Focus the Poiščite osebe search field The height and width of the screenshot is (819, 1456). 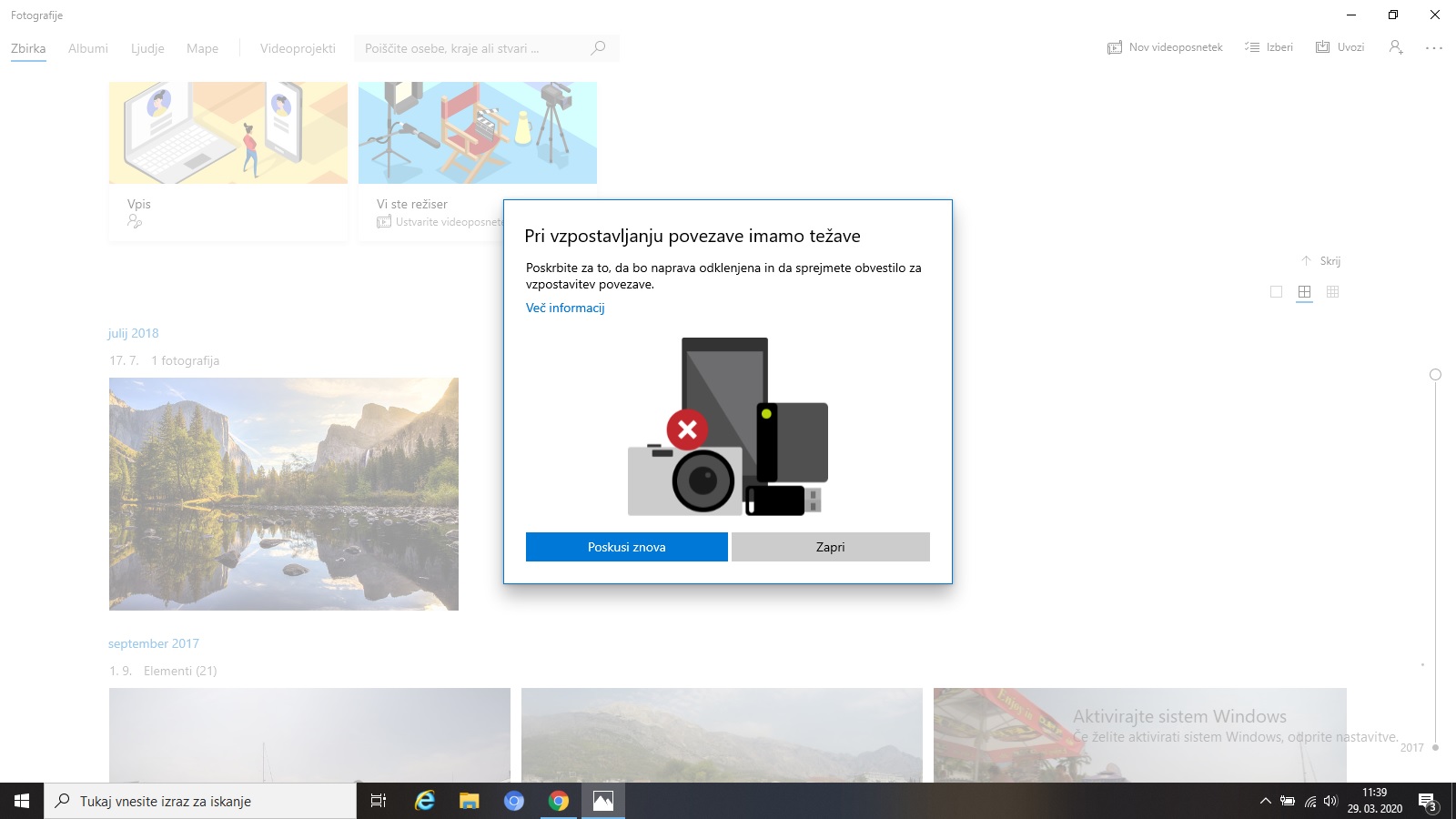[486, 48]
